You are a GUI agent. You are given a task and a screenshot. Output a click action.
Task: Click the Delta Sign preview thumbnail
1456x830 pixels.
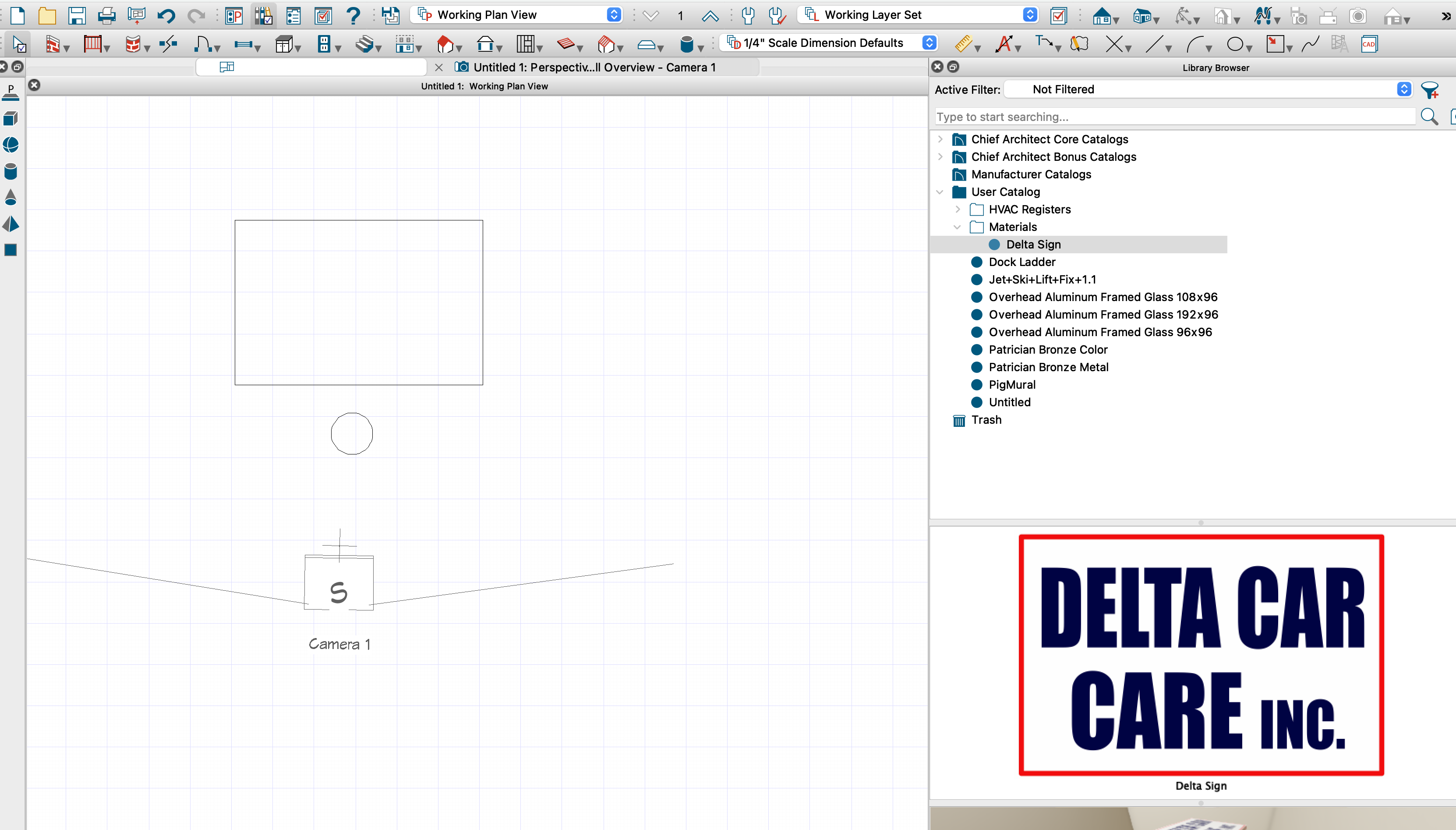(1201, 655)
